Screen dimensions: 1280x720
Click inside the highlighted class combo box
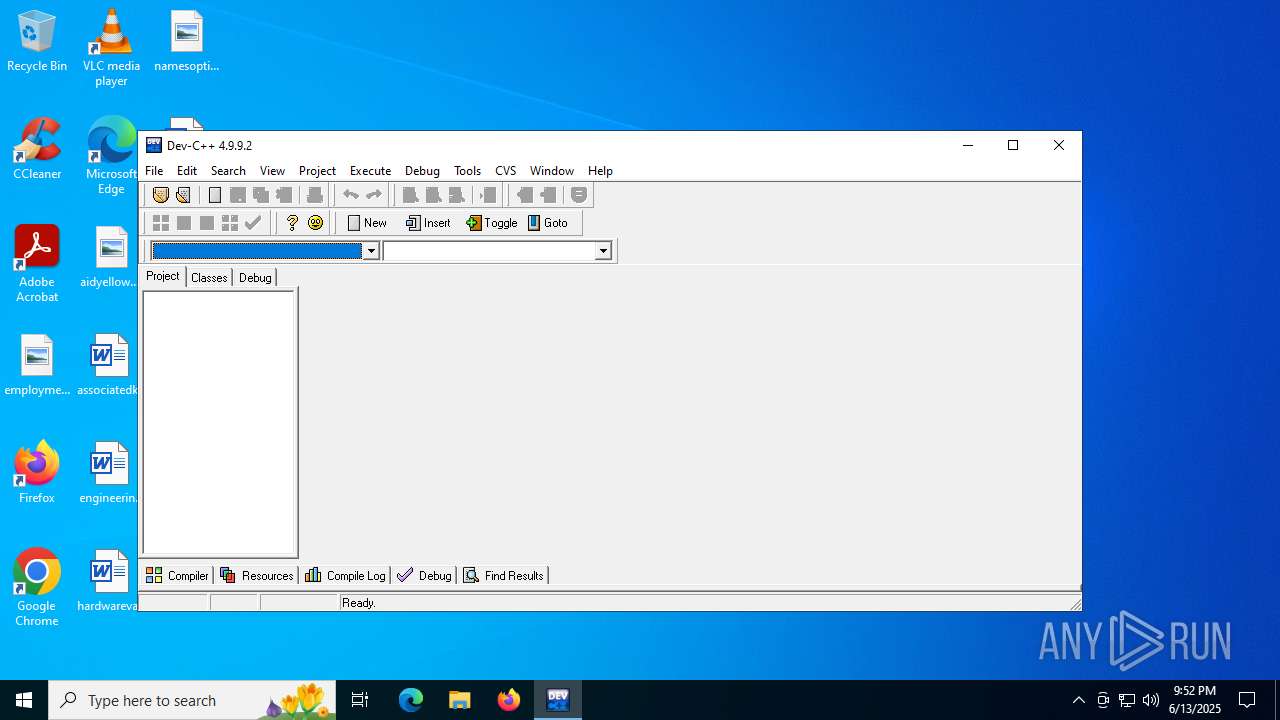[256, 251]
